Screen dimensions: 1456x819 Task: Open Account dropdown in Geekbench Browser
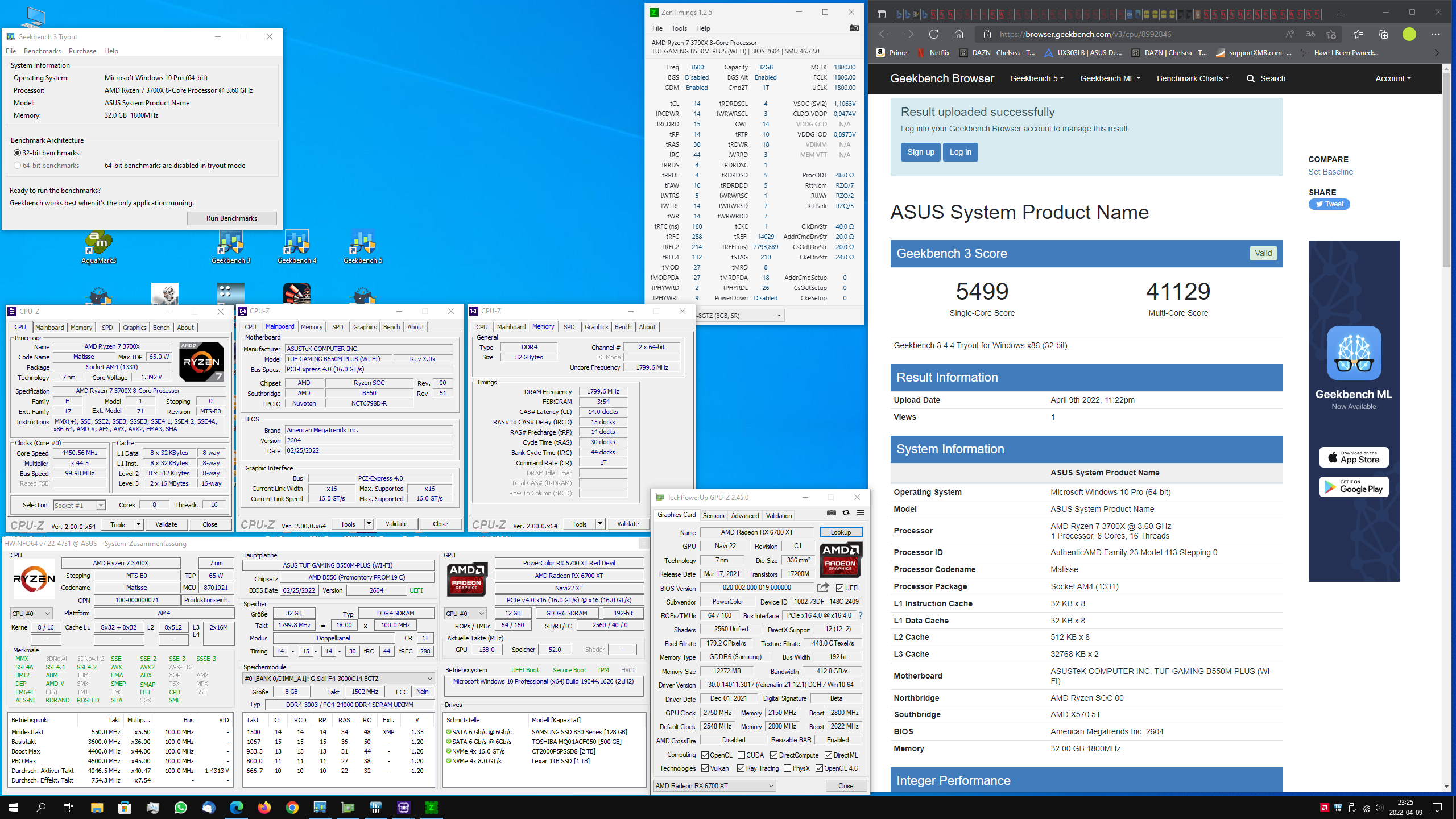click(1393, 78)
